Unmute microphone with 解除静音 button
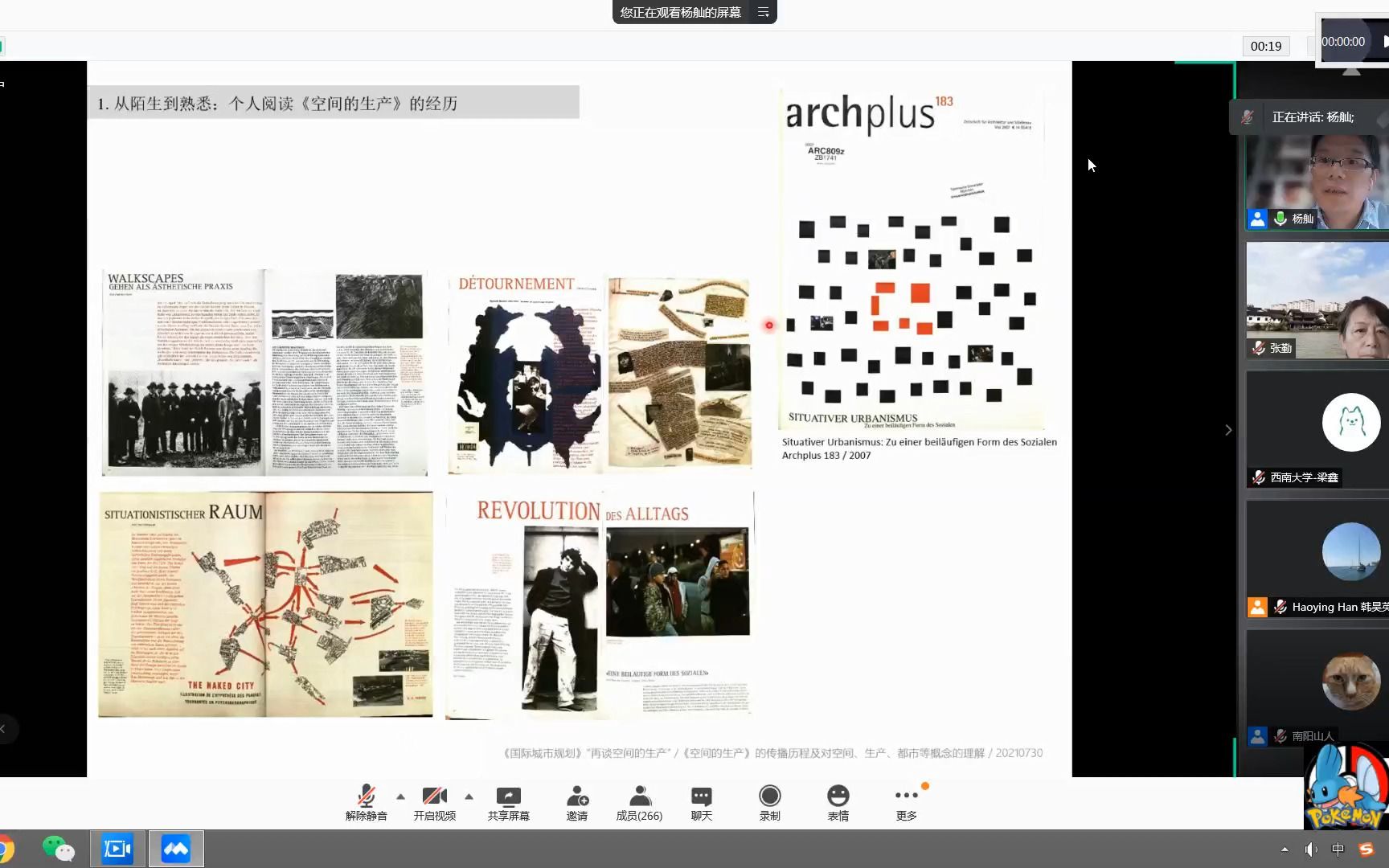This screenshot has height=868, width=1389. 366,803
